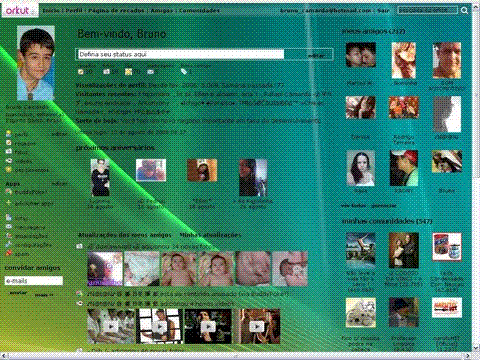Screen dimensions: 480x360
Task: Click the depoimentos star icon in sidebar
Action: pos(8,169)
